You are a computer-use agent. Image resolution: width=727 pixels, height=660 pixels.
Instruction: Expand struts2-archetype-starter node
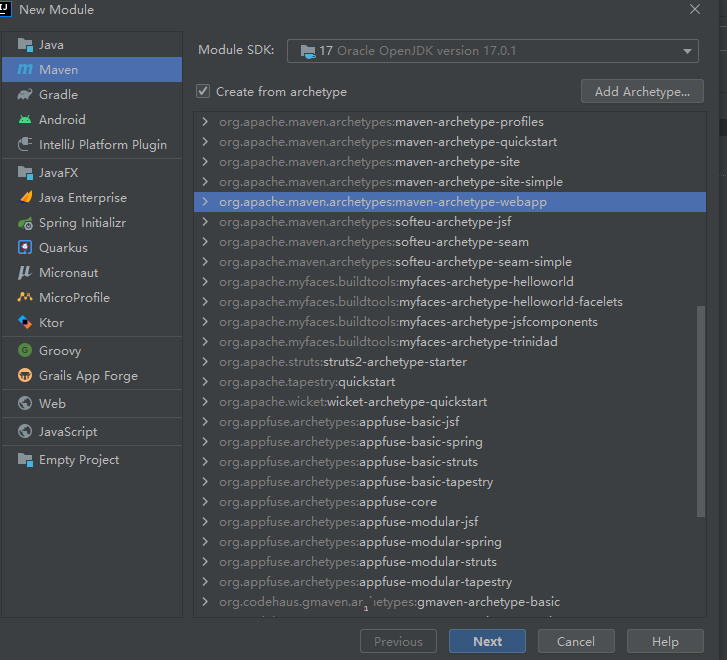coord(205,362)
